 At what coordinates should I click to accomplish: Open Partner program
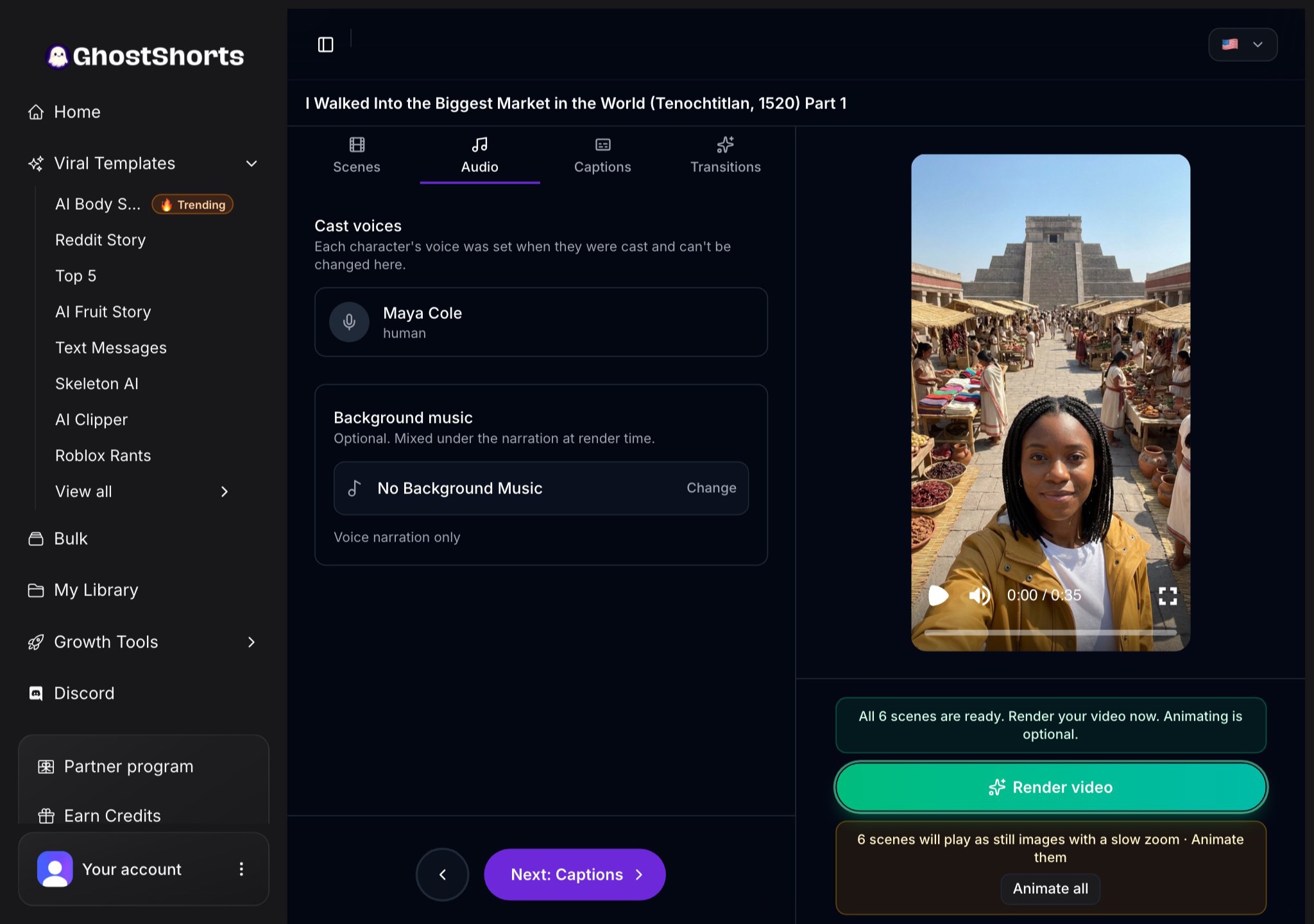[x=116, y=766]
